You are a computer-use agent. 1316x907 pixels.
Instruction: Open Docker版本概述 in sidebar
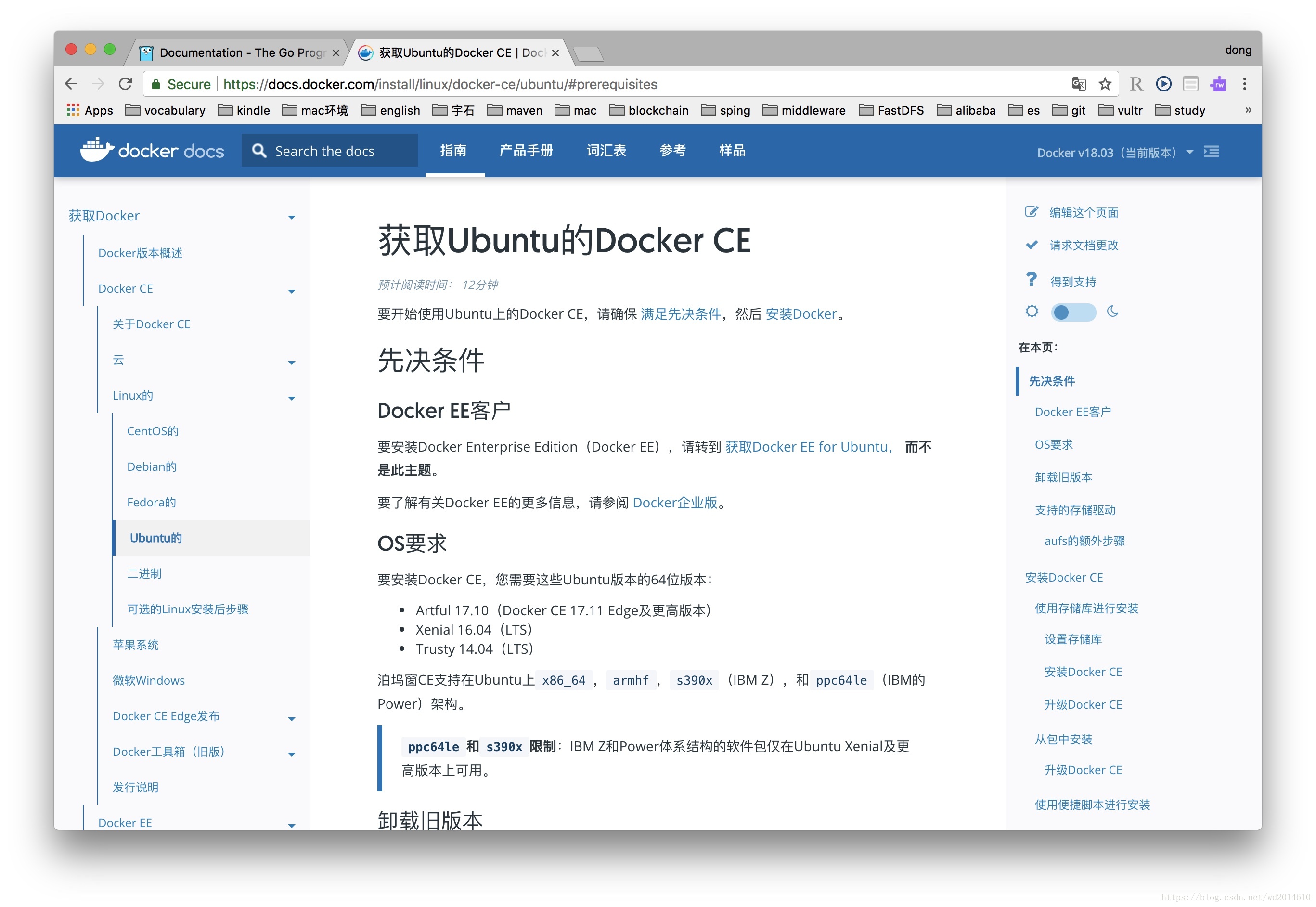[140, 253]
